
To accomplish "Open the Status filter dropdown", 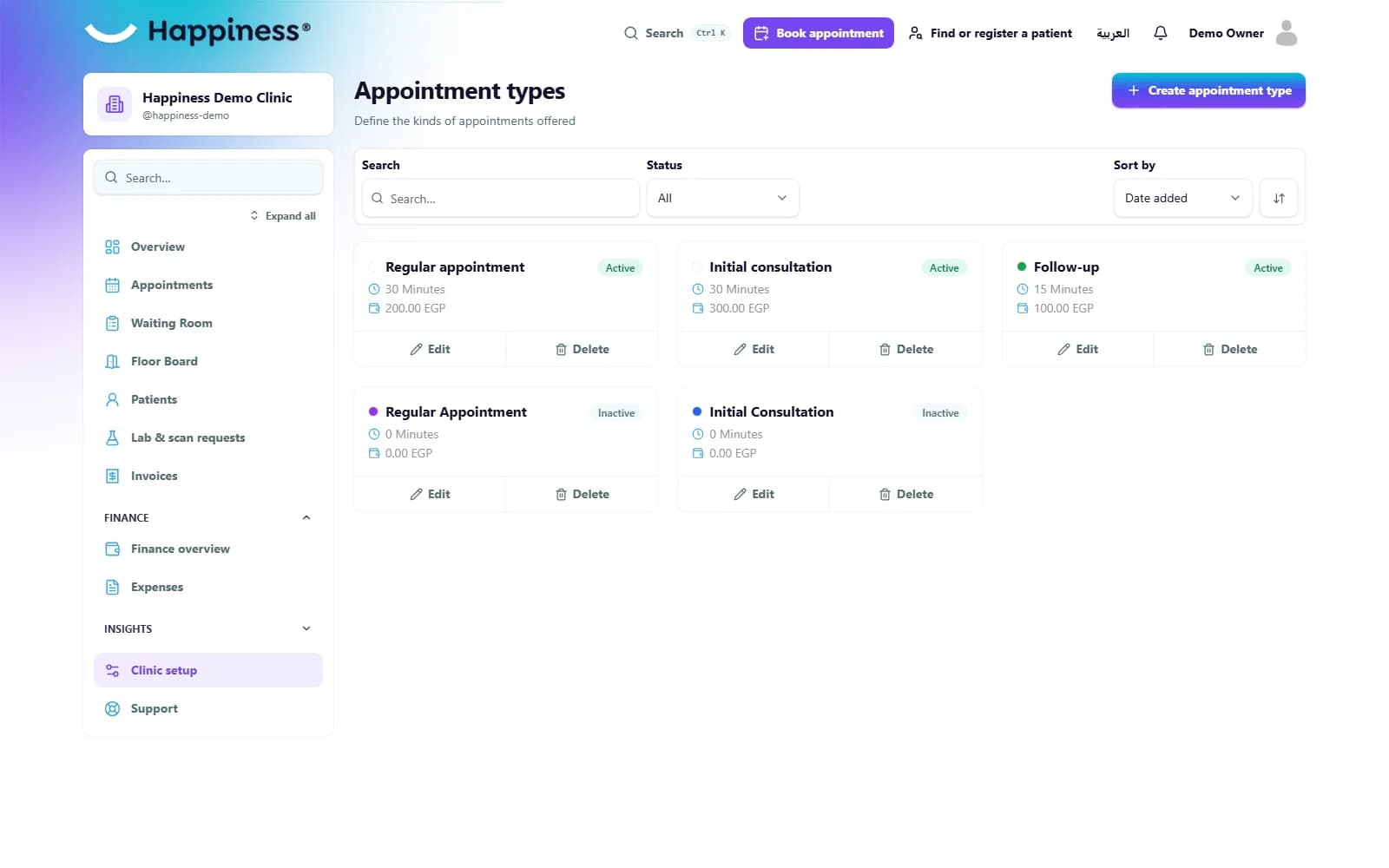I will tap(722, 198).
